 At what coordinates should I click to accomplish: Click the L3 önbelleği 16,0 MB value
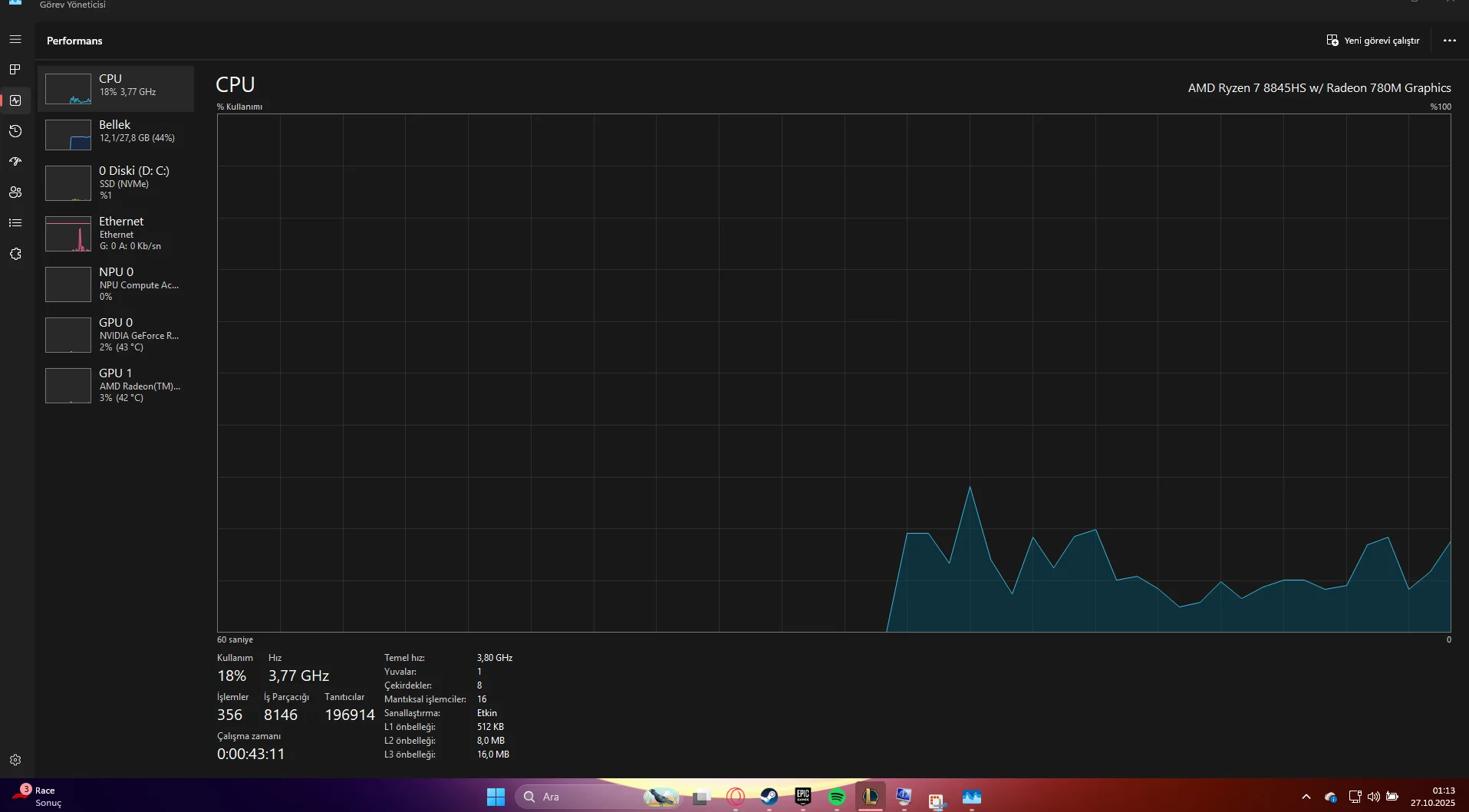(x=493, y=754)
